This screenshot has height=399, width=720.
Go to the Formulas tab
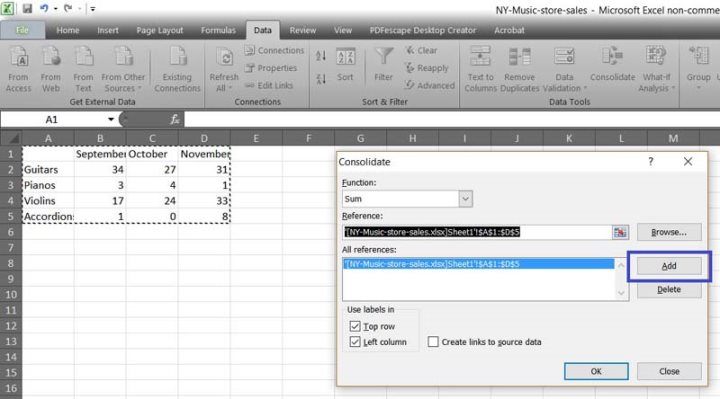click(x=218, y=30)
